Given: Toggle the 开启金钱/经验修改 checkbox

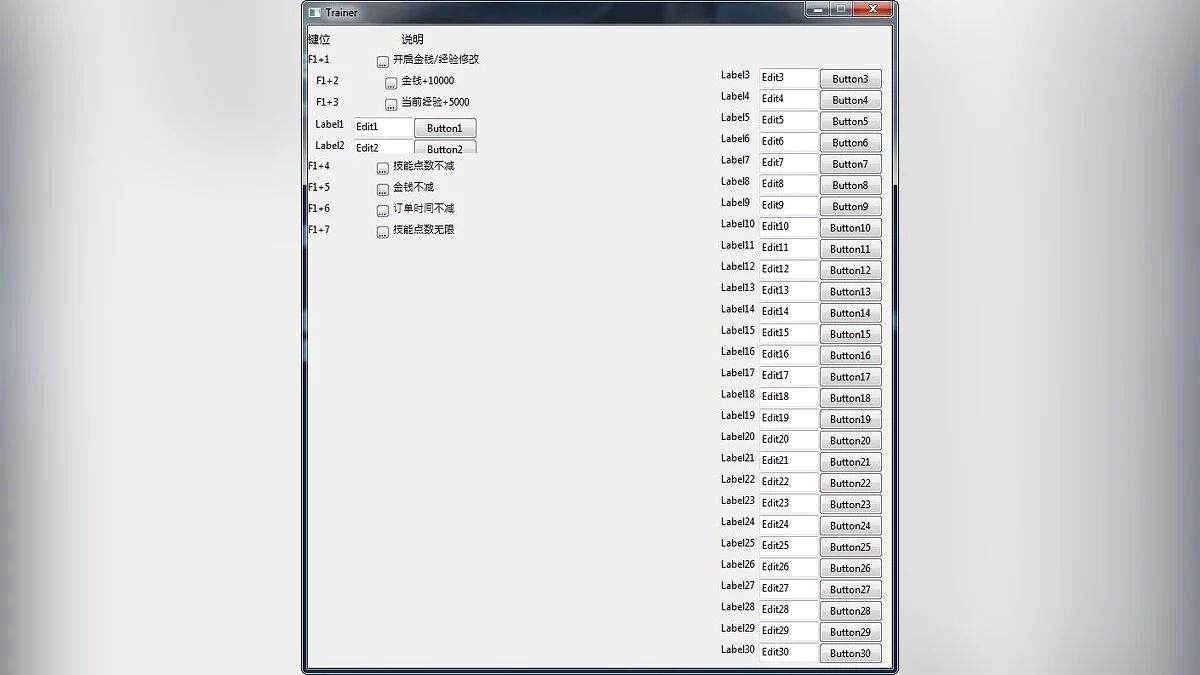Looking at the screenshot, I should [x=383, y=62].
